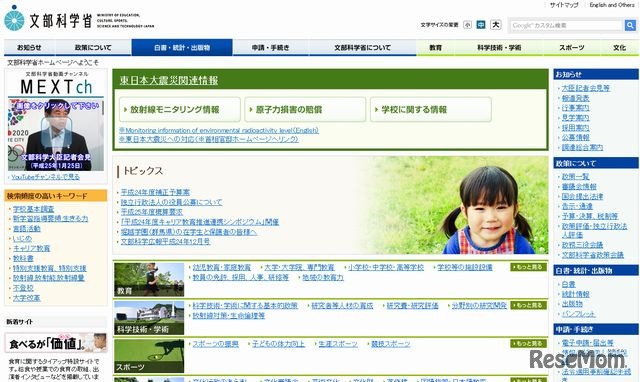Open 独立行政法人の役員公募について topic
Image resolution: width=640 pixels, height=382 pixels.
[x=171, y=202]
